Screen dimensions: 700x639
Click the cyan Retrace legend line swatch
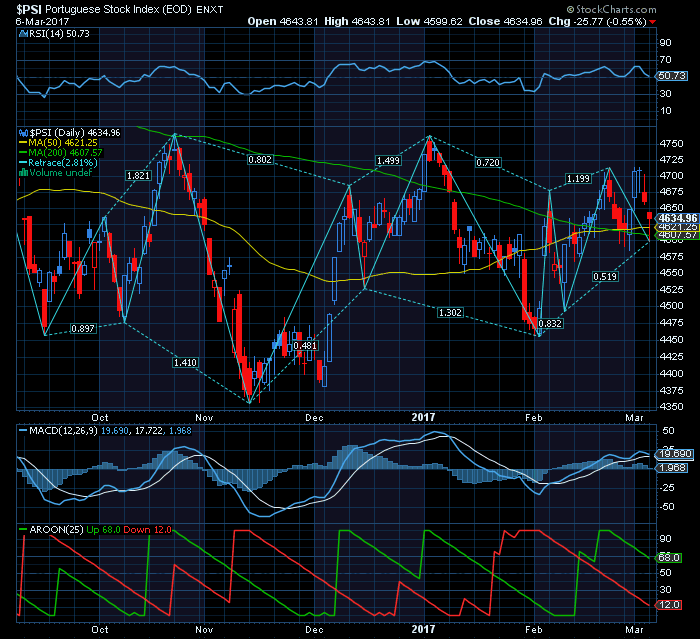coord(23,163)
